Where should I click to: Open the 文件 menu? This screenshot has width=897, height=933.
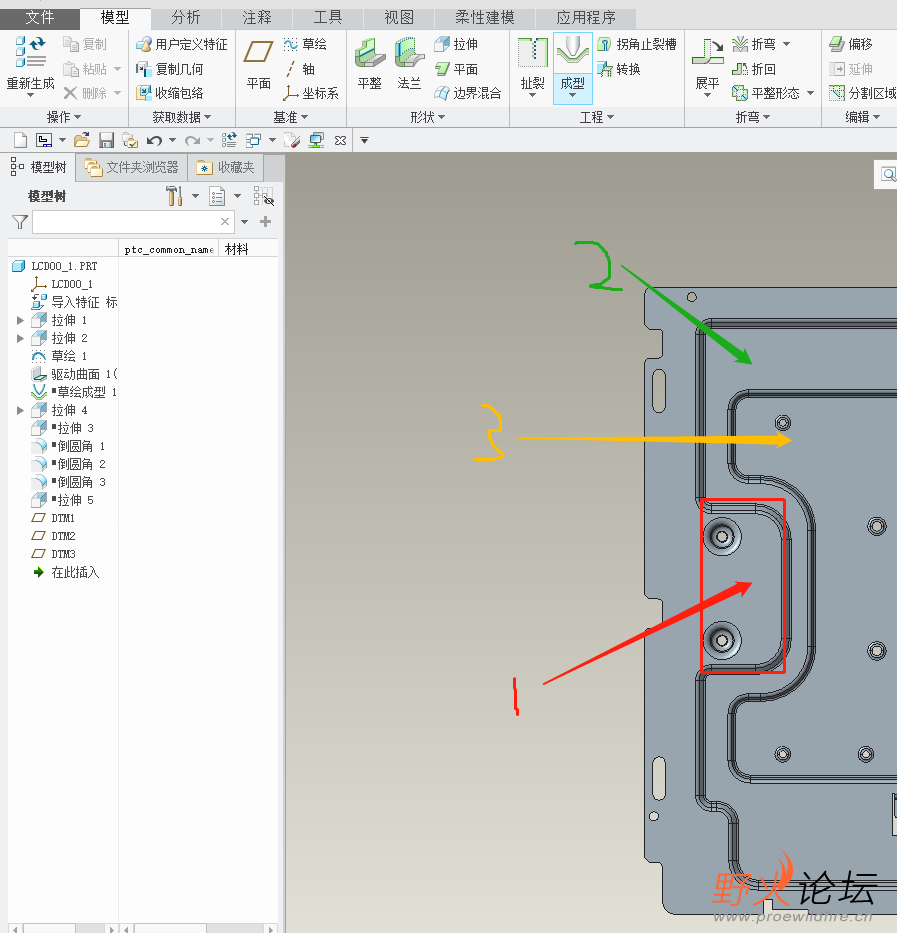pyautogui.click(x=39, y=18)
